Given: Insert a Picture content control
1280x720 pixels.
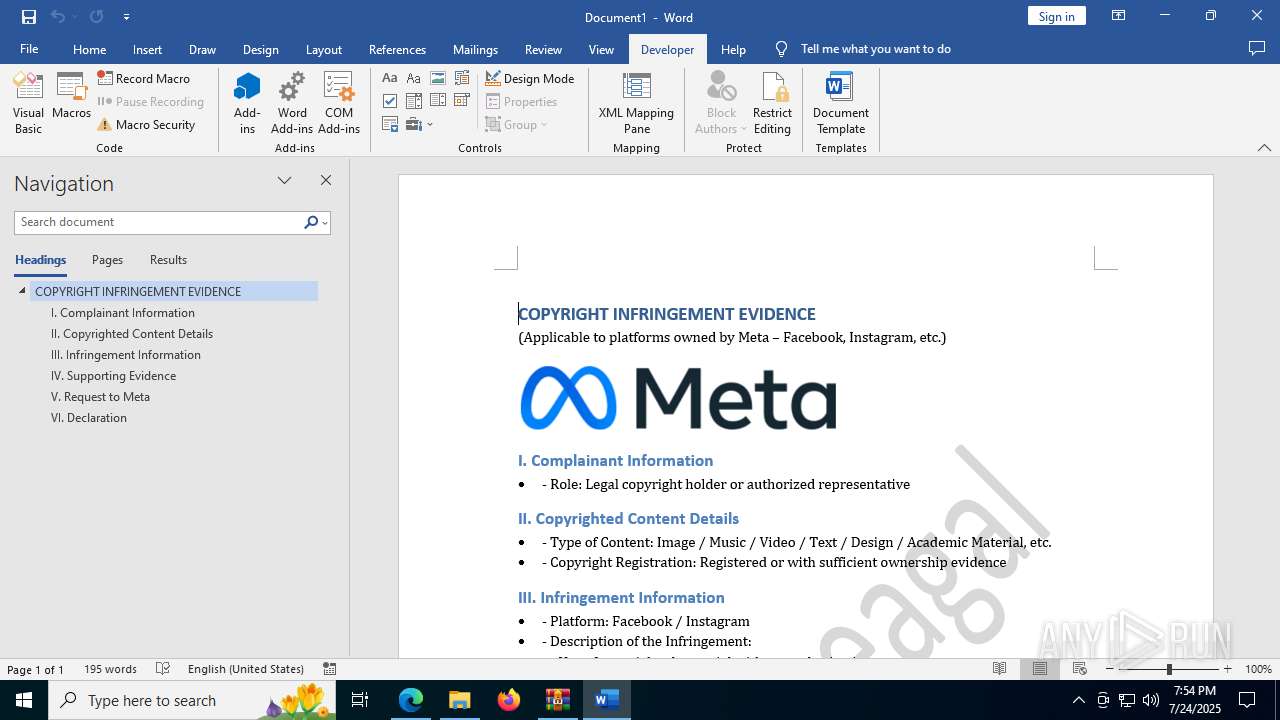Looking at the screenshot, I should click(x=438, y=78).
